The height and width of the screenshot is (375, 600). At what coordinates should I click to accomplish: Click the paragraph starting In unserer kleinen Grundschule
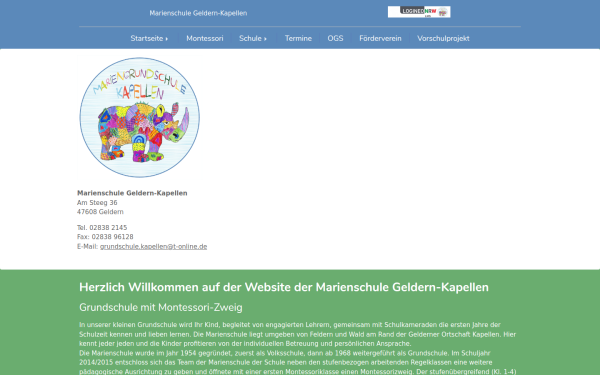(x=298, y=334)
